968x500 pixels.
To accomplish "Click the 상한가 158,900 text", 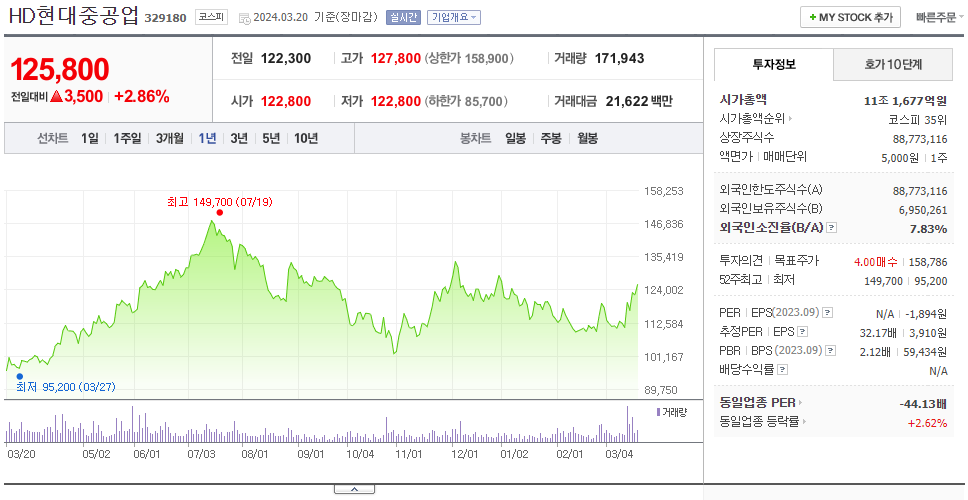I will click(x=469, y=59).
